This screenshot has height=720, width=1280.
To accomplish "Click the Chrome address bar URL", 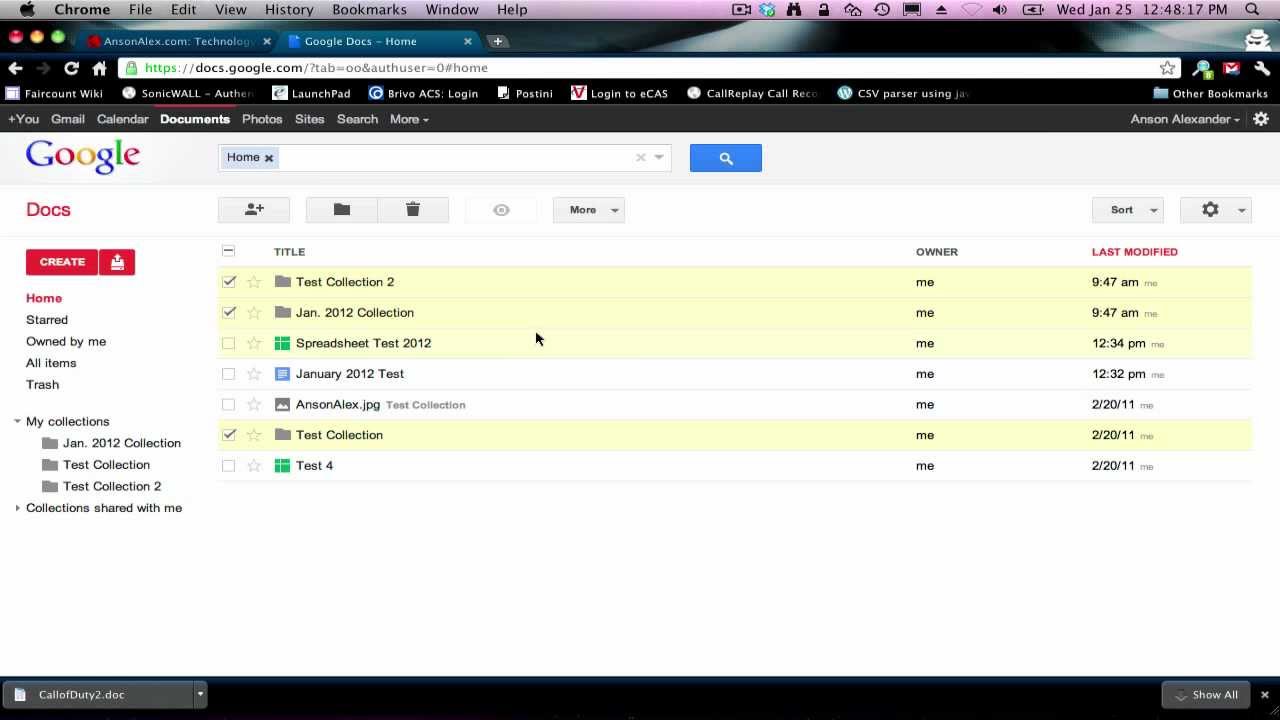I will tap(316, 68).
